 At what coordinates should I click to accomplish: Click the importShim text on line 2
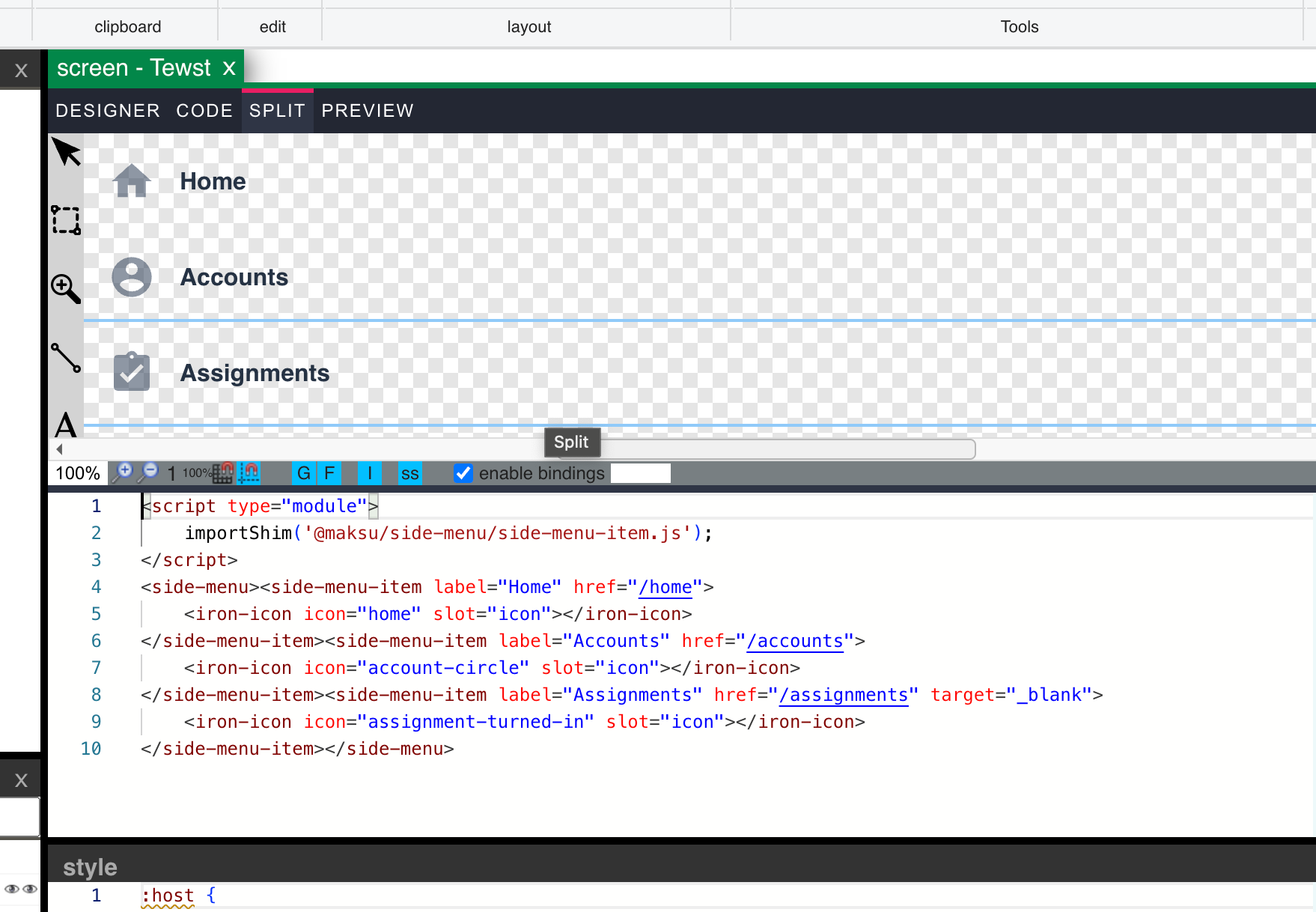point(238,533)
